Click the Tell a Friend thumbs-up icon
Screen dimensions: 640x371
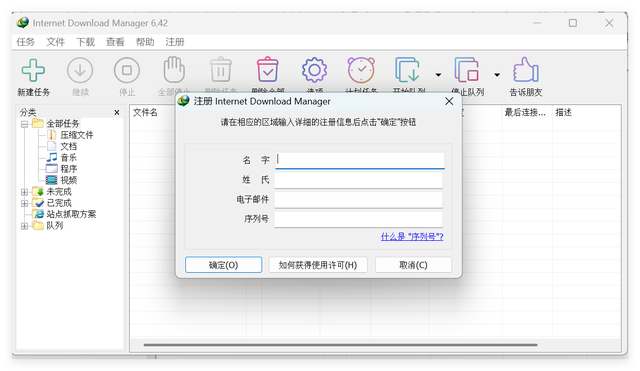tap(526, 70)
